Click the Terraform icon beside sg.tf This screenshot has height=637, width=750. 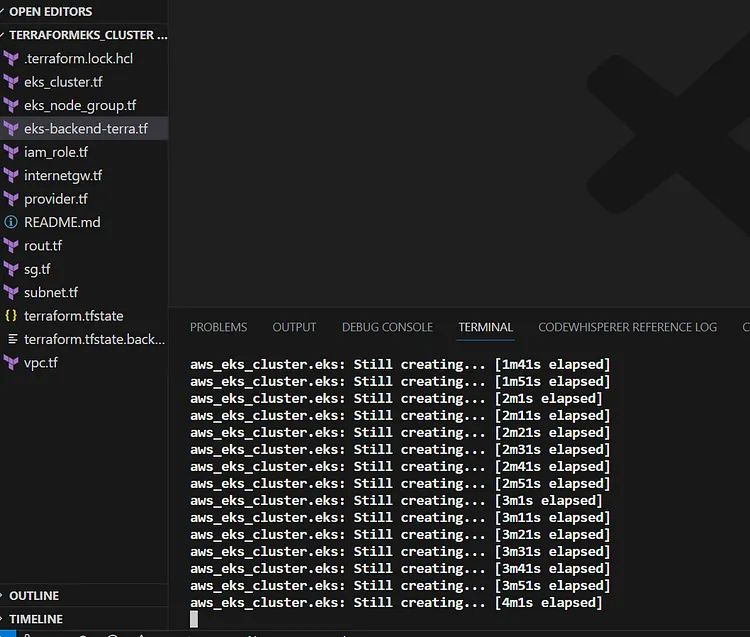click(x=11, y=270)
